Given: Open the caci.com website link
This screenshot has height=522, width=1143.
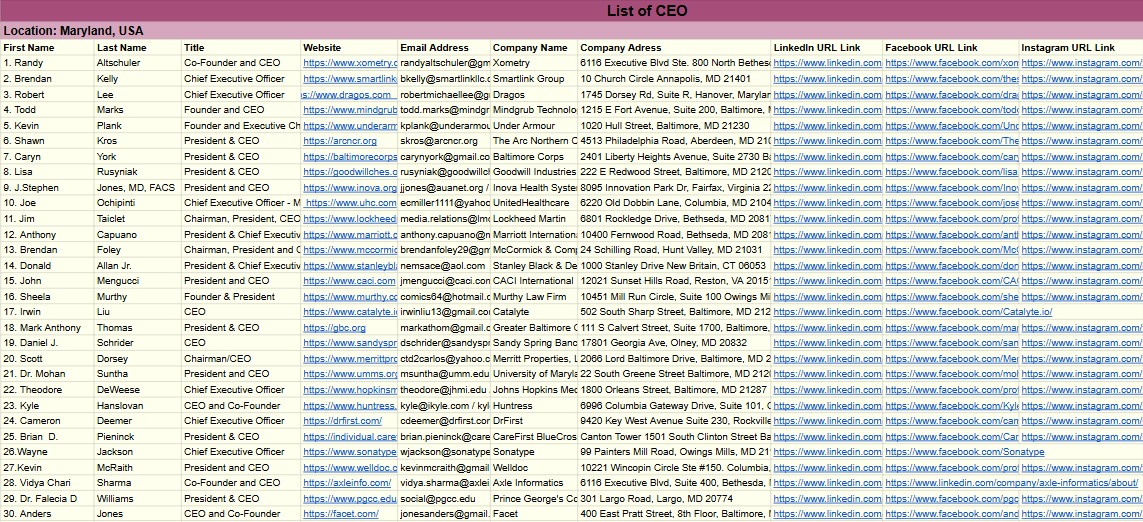Looking at the screenshot, I should pos(350,281).
